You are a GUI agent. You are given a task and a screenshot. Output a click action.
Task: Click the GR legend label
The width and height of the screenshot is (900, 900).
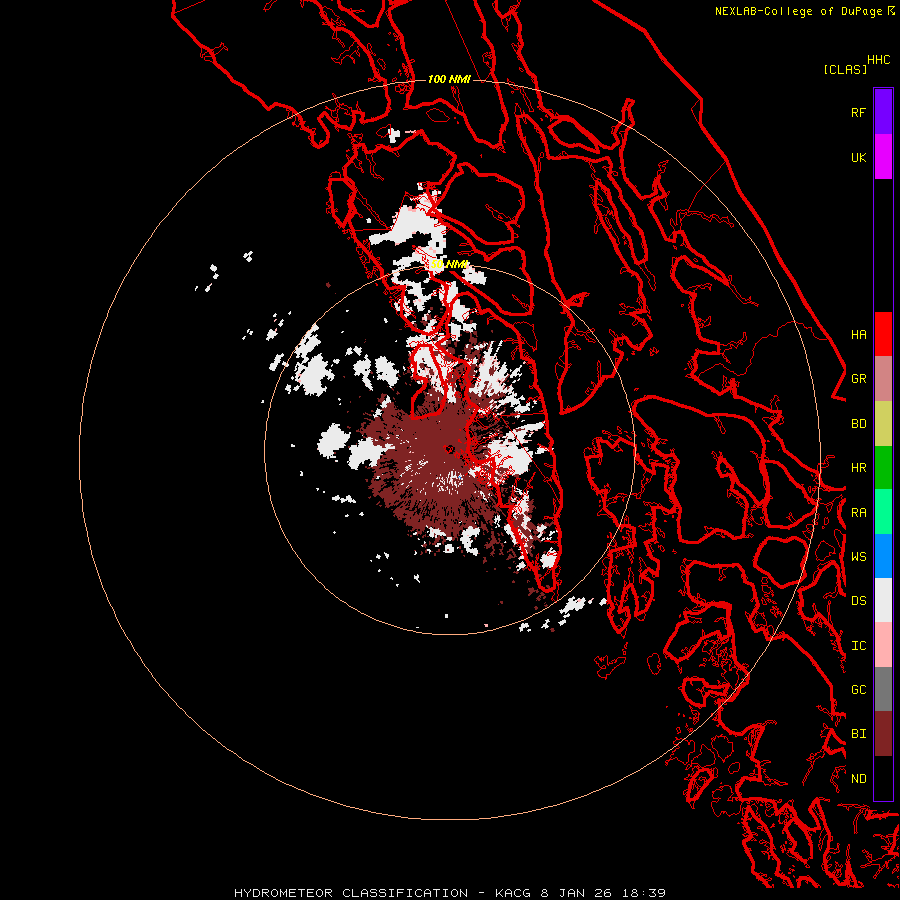pyautogui.click(x=858, y=379)
